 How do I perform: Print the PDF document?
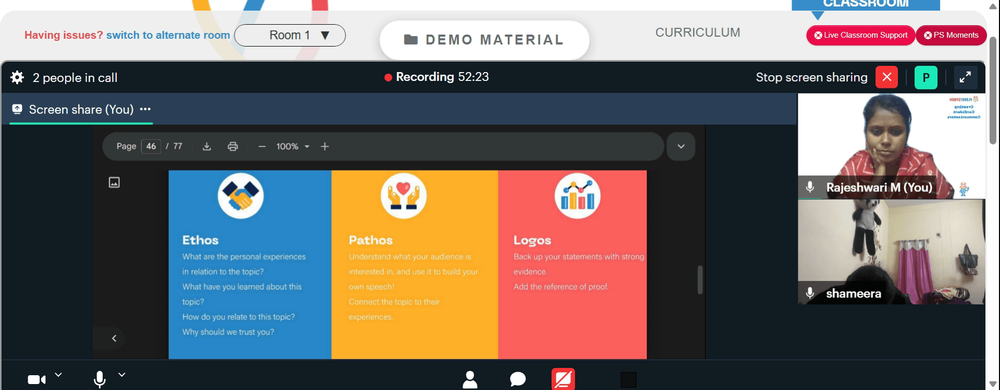(233, 147)
